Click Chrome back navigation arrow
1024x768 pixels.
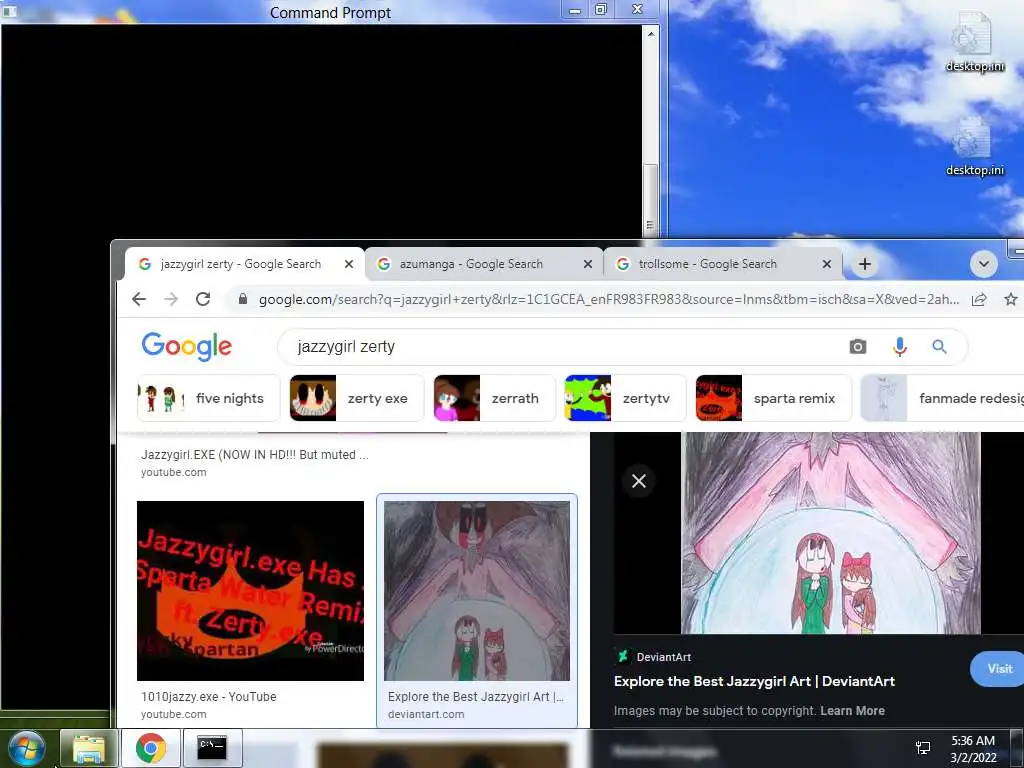pyautogui.click(x=138, y=299)
